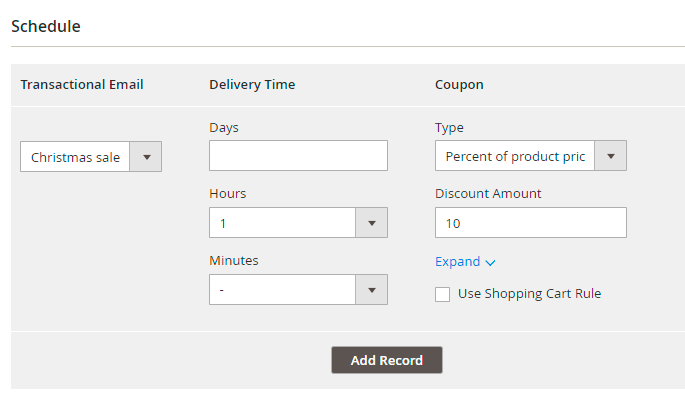The height and width of the screenshot is (401, 685).
Task: Click the Hours dropdown arrow button
Action: point(371,223)
